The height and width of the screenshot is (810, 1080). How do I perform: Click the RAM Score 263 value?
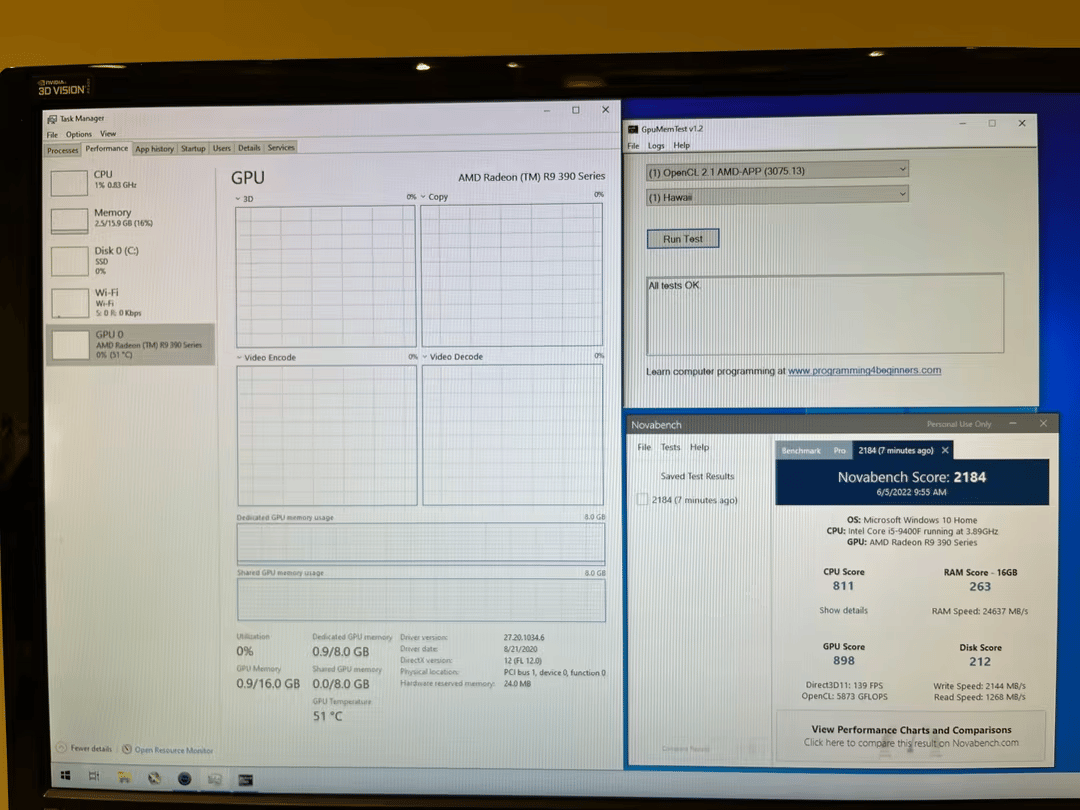979,586
